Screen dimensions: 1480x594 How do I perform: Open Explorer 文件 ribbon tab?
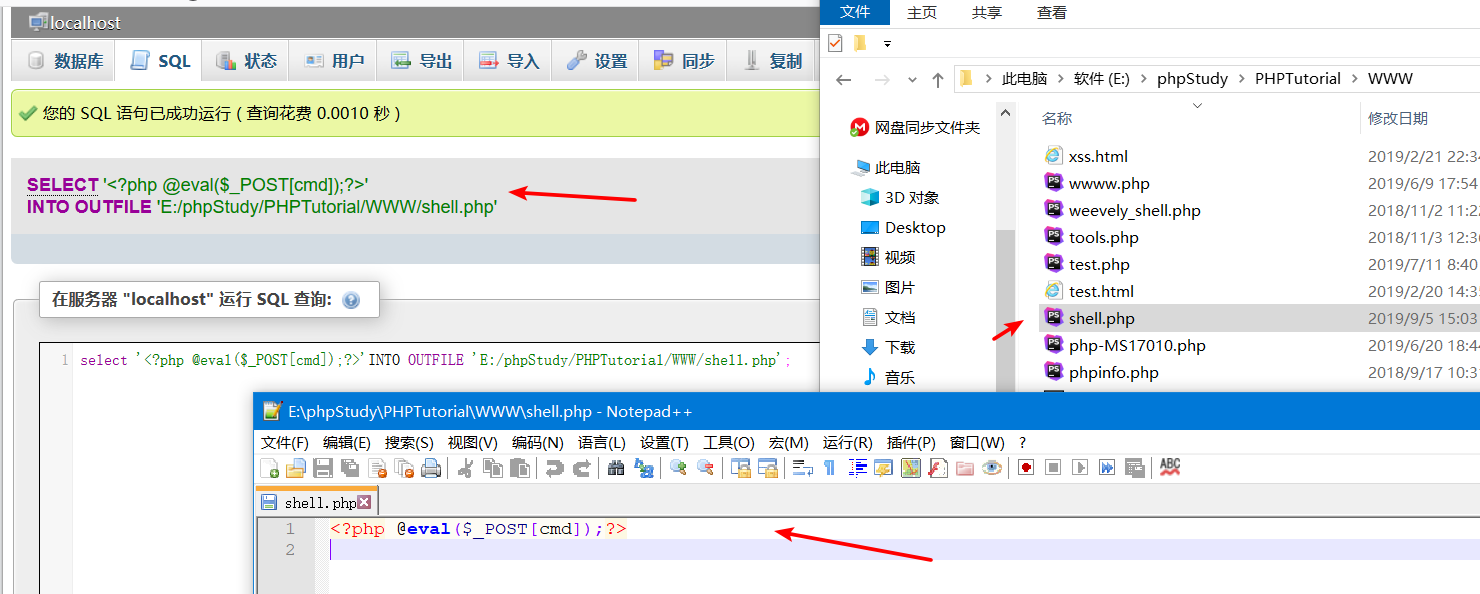tap(855, 12)
